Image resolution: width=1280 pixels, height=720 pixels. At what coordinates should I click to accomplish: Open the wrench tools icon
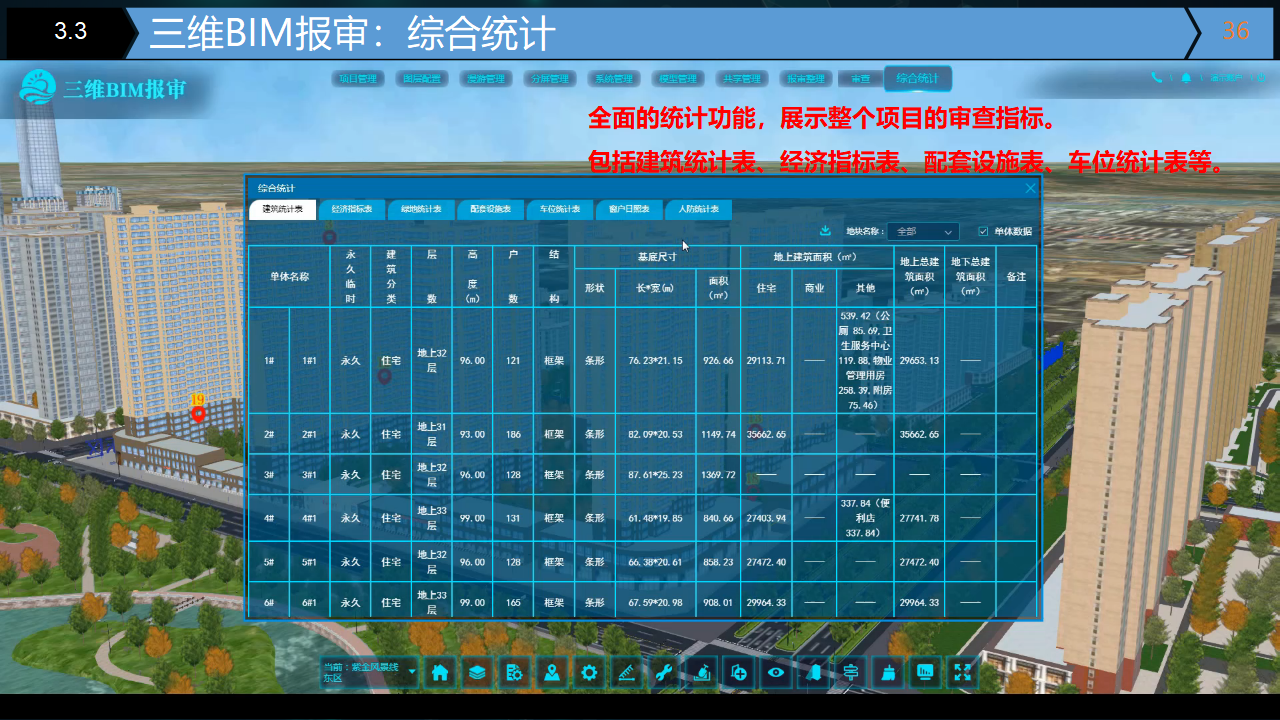tap(664, 673)
